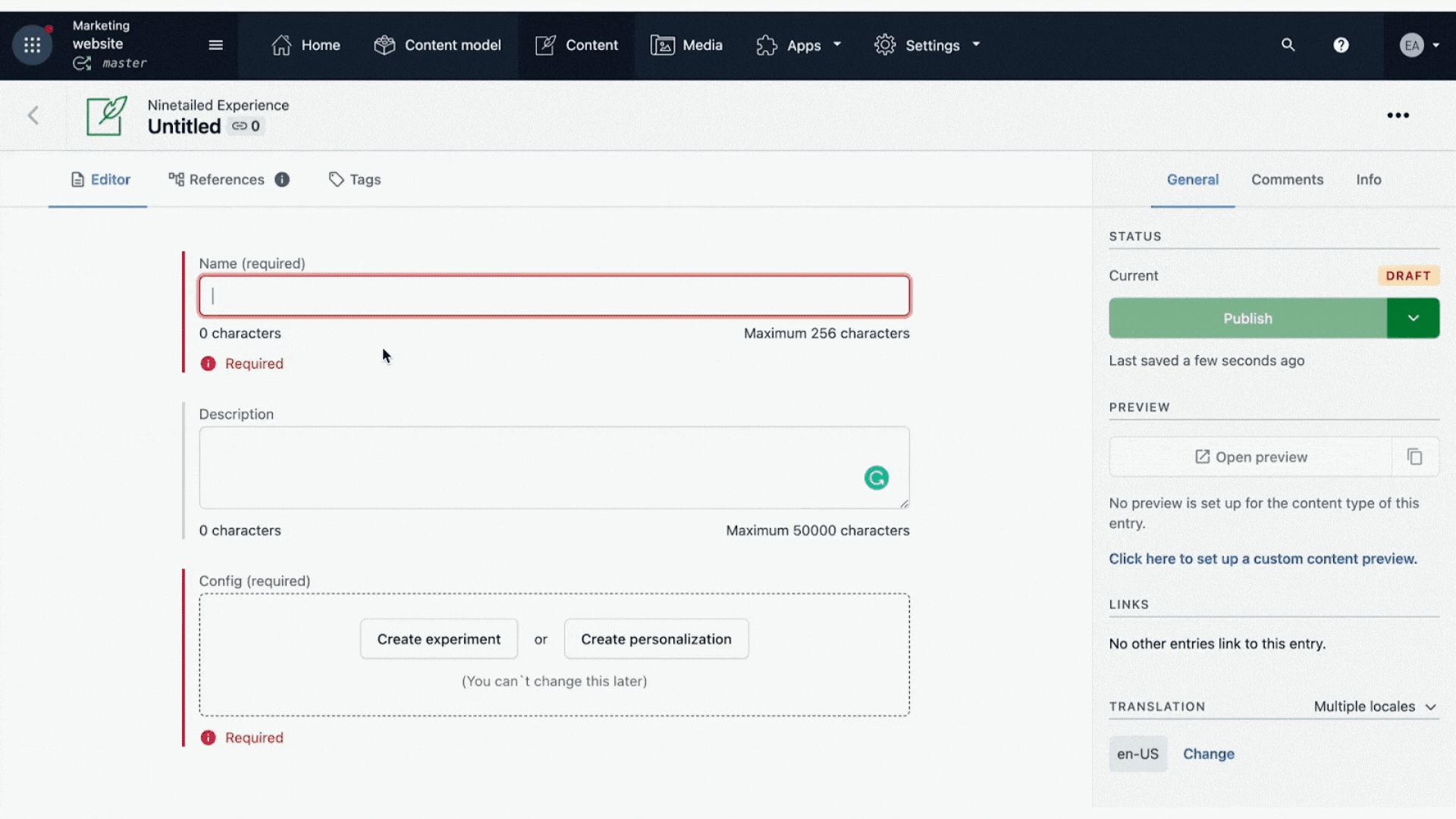The image size is (1456, 819).
Task: Click the search magnifier icon
Action: (1288, 45)
